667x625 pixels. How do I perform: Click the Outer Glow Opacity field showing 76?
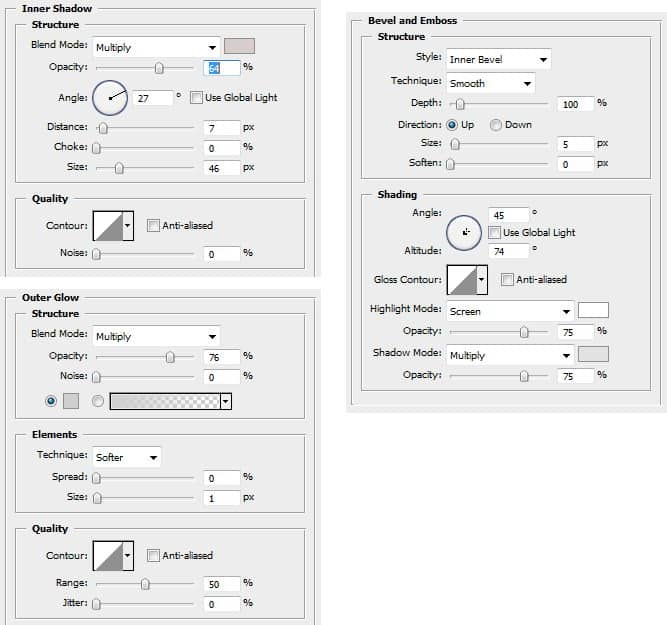[x=222, y=357]
